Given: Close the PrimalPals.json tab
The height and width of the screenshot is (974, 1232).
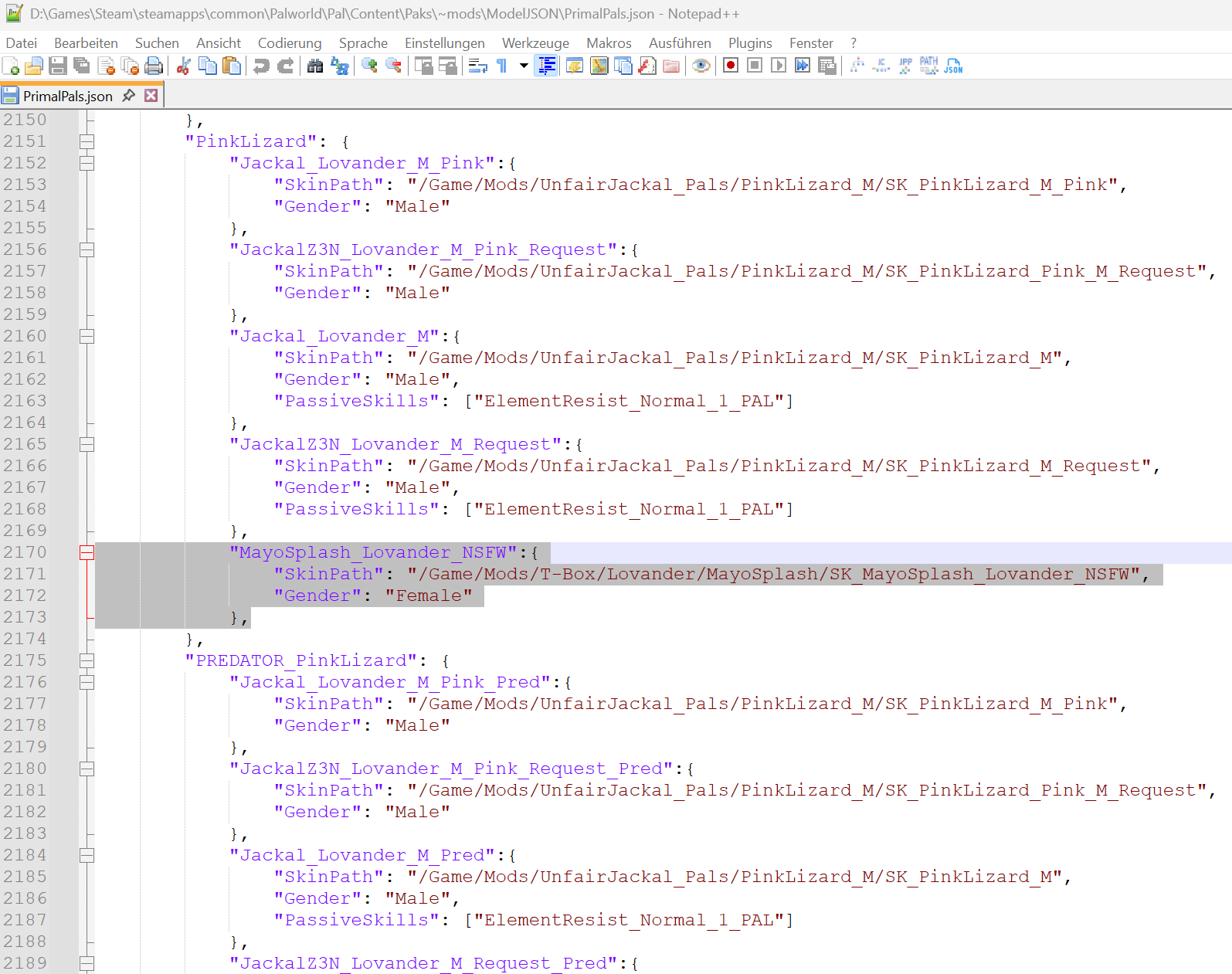Looking at the screenshot, I should (x=151, y=95).
